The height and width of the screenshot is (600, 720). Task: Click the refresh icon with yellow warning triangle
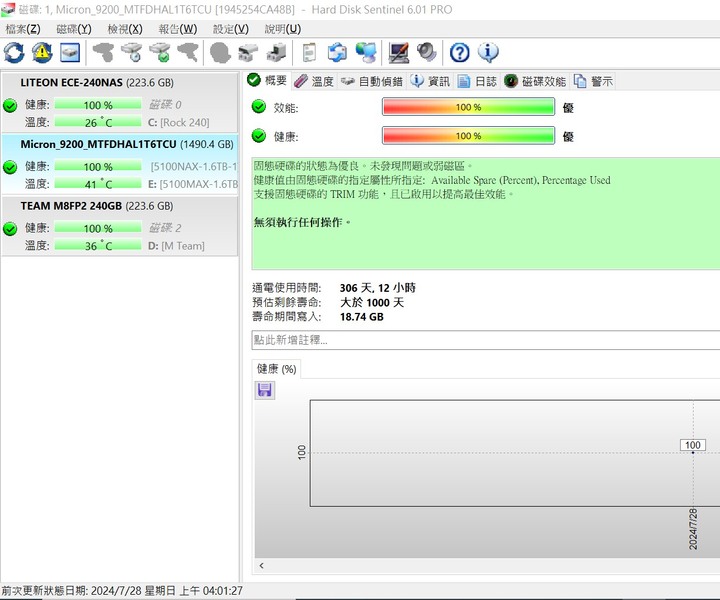coord(42,52)
